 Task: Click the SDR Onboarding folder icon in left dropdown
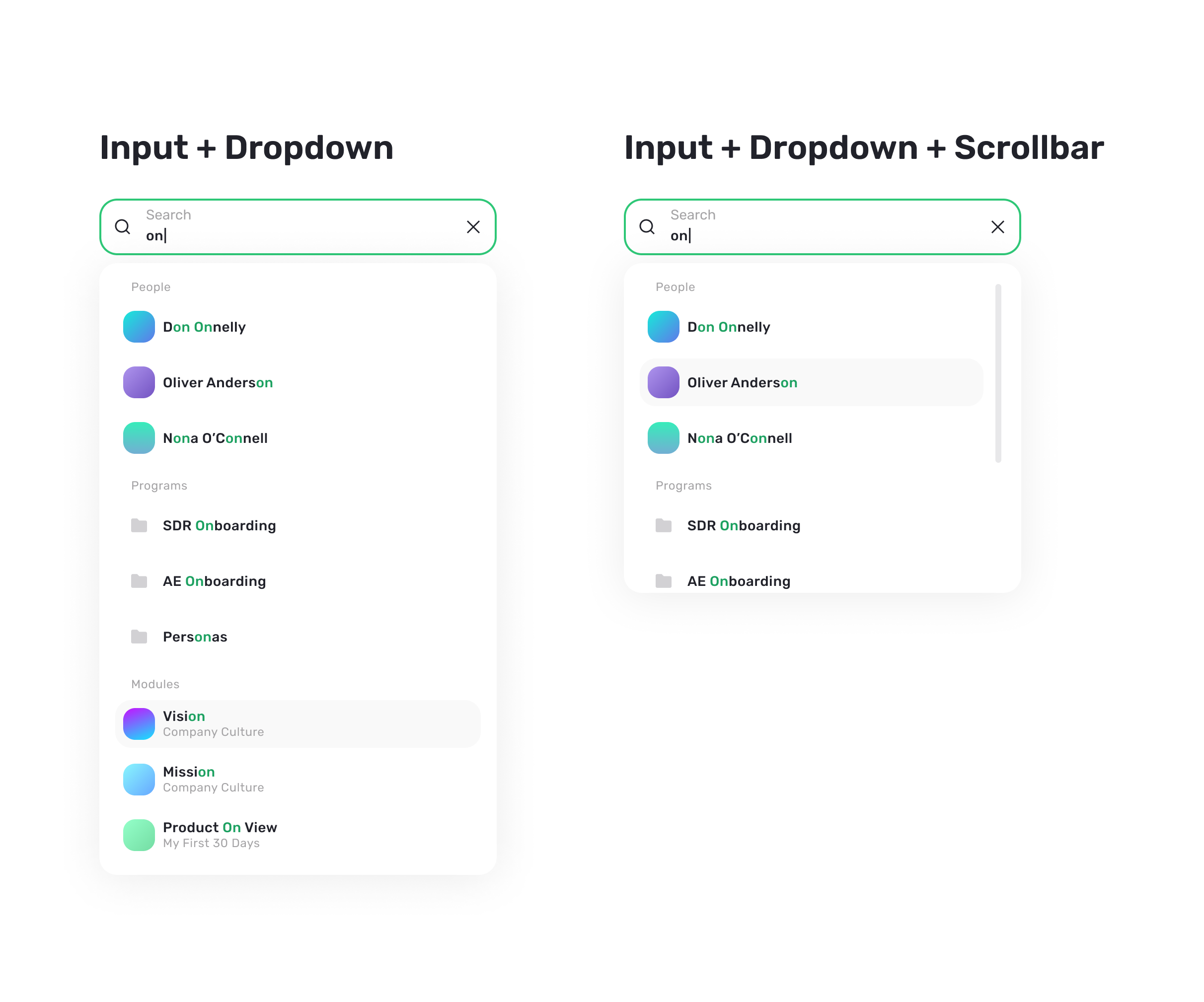(x=139, y=525)
